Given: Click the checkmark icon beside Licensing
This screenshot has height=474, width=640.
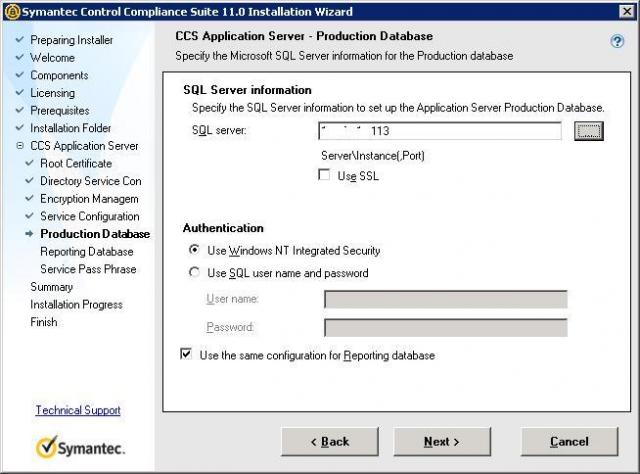Looking at the screenshot, I should 19,92.
